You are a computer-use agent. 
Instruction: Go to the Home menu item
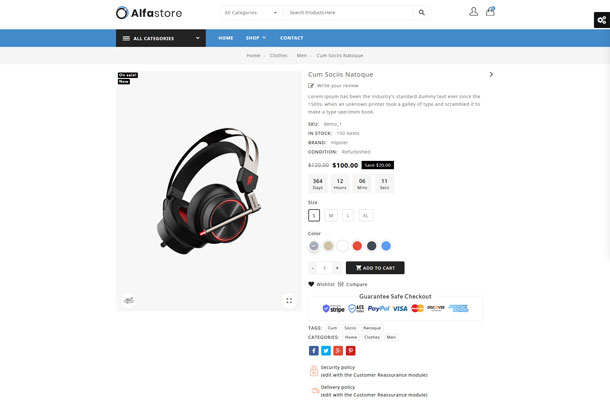226,38
